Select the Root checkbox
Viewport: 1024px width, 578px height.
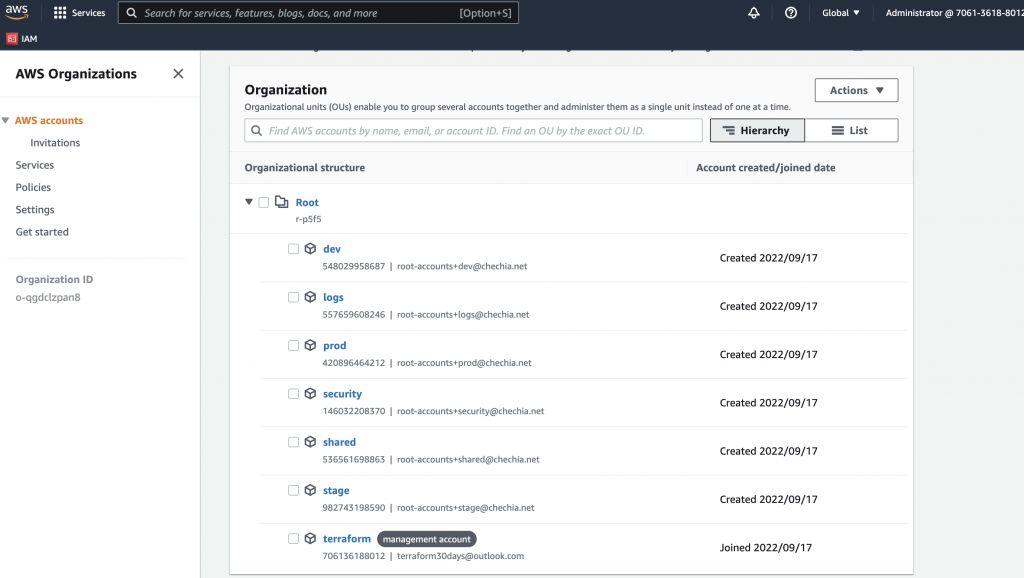264,202
